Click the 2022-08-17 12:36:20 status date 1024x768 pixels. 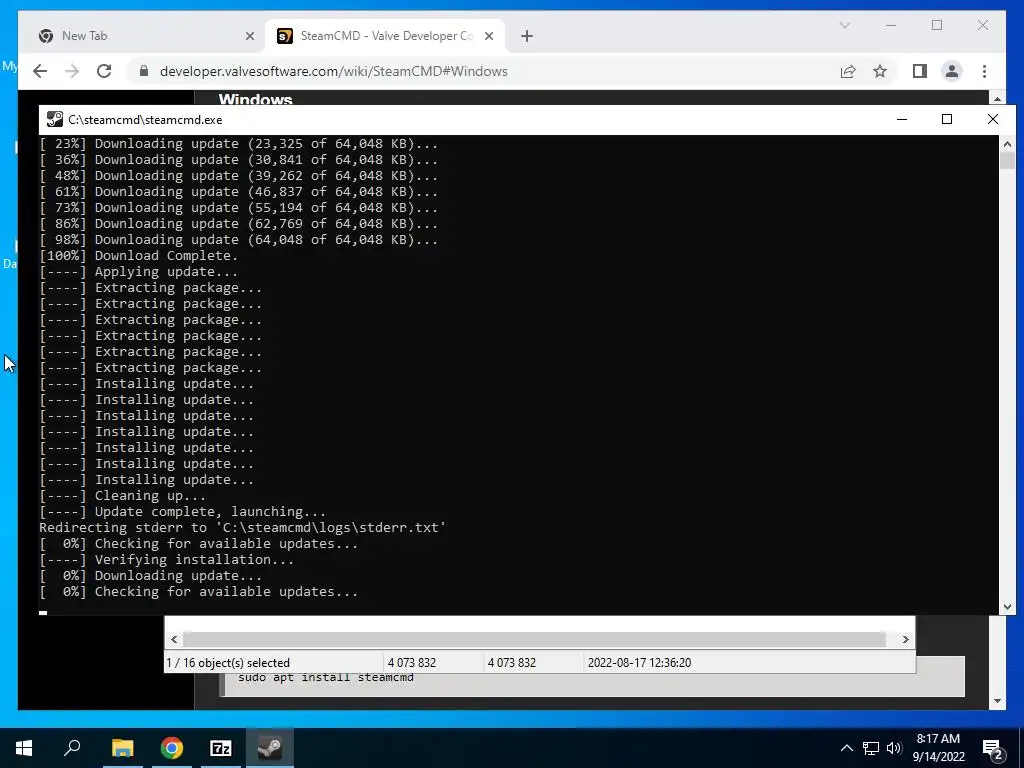tap(639, 662)
